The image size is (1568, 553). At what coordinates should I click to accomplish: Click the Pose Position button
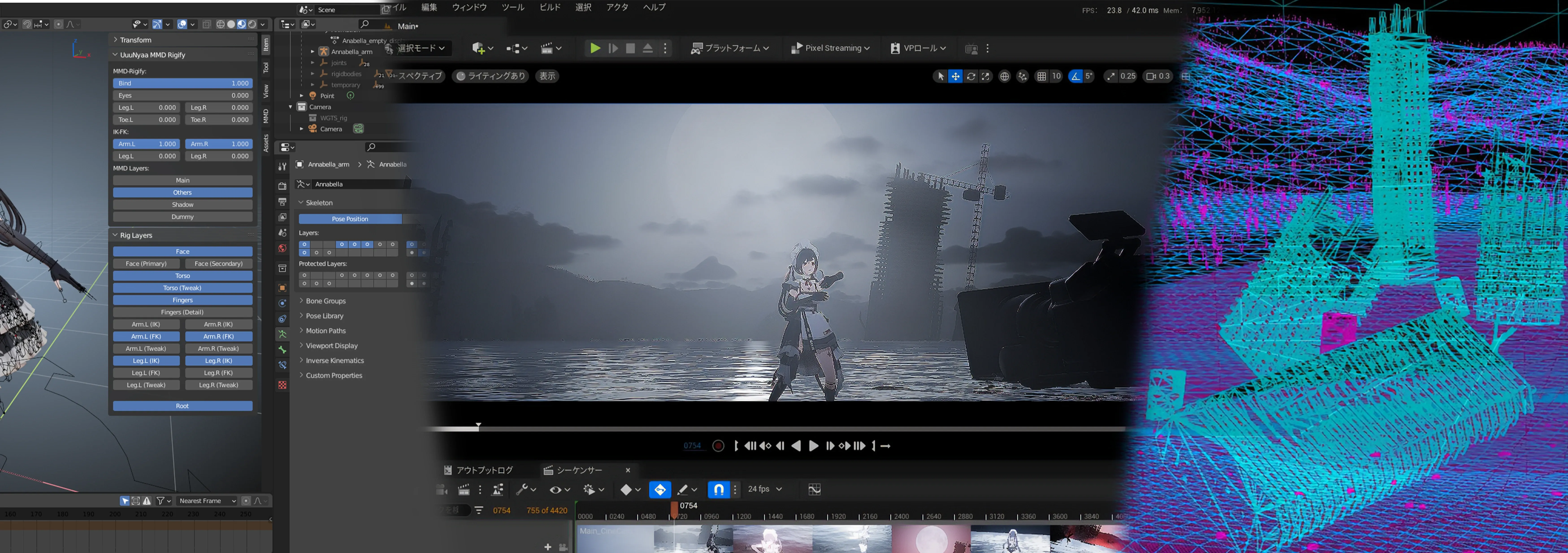tap(349, 219)
